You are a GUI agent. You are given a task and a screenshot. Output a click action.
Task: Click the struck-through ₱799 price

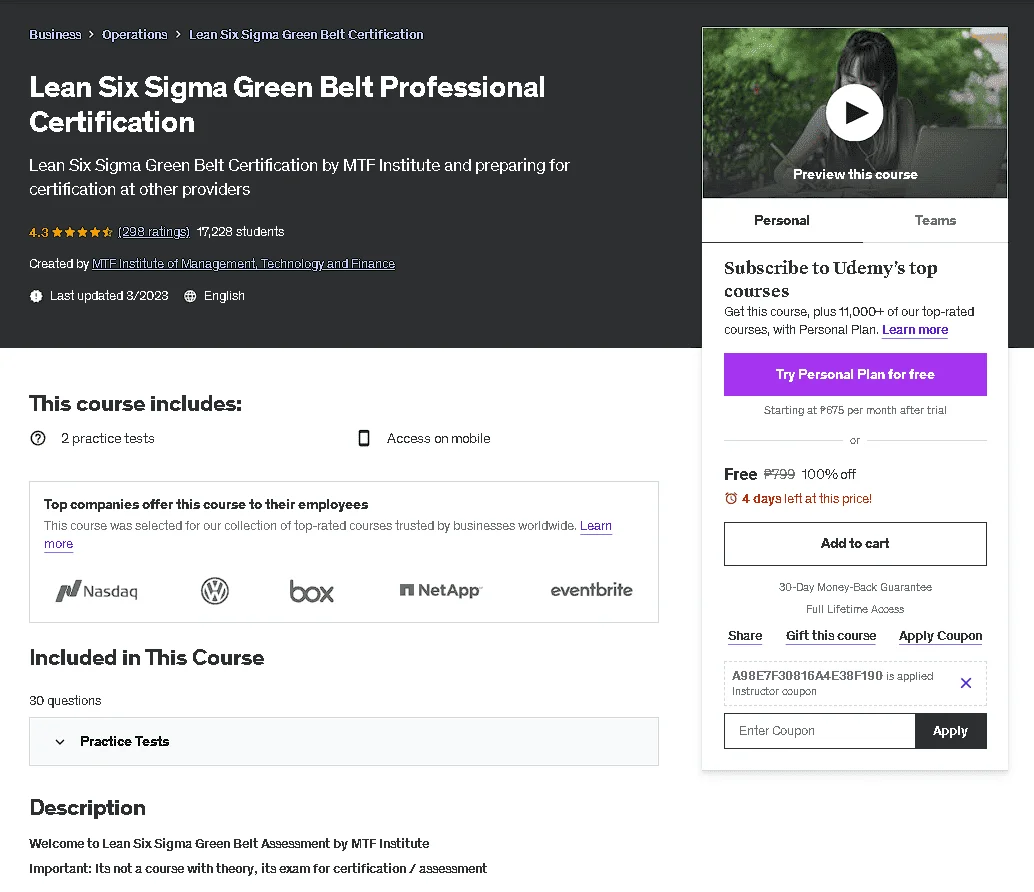[x=779, y=474]
